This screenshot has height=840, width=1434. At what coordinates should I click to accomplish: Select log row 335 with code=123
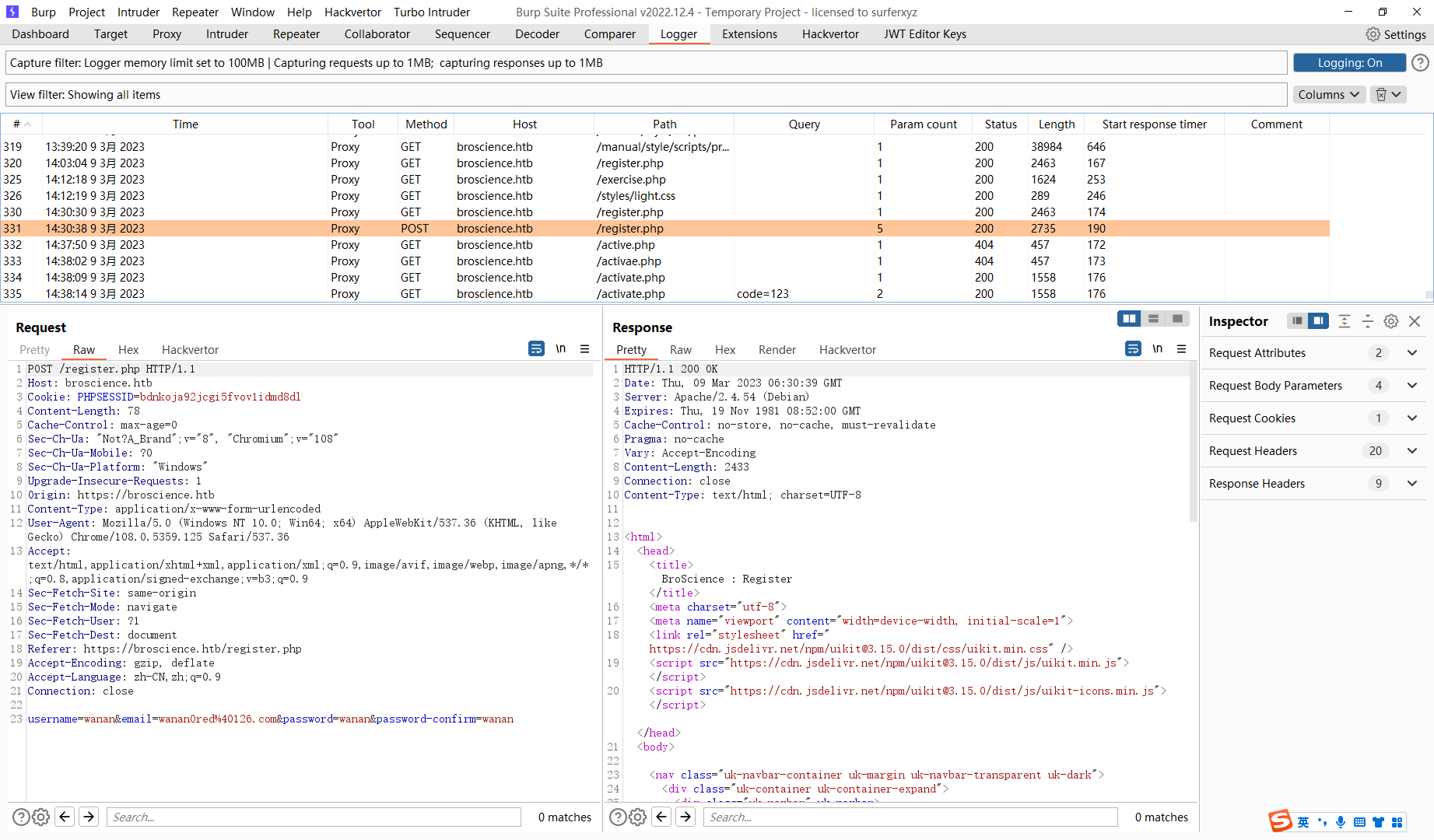665,294
